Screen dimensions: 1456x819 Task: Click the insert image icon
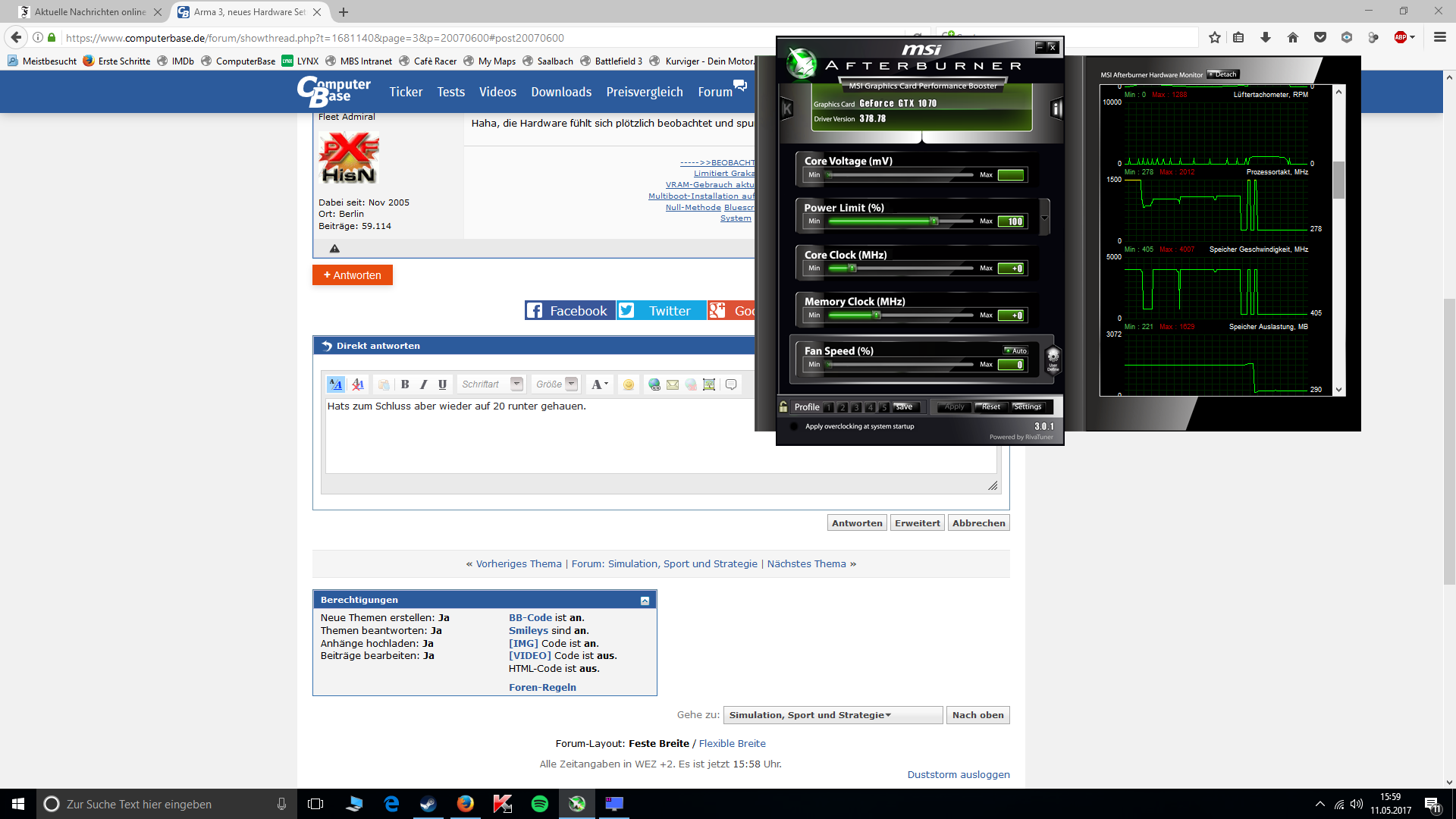click(709, 384)
